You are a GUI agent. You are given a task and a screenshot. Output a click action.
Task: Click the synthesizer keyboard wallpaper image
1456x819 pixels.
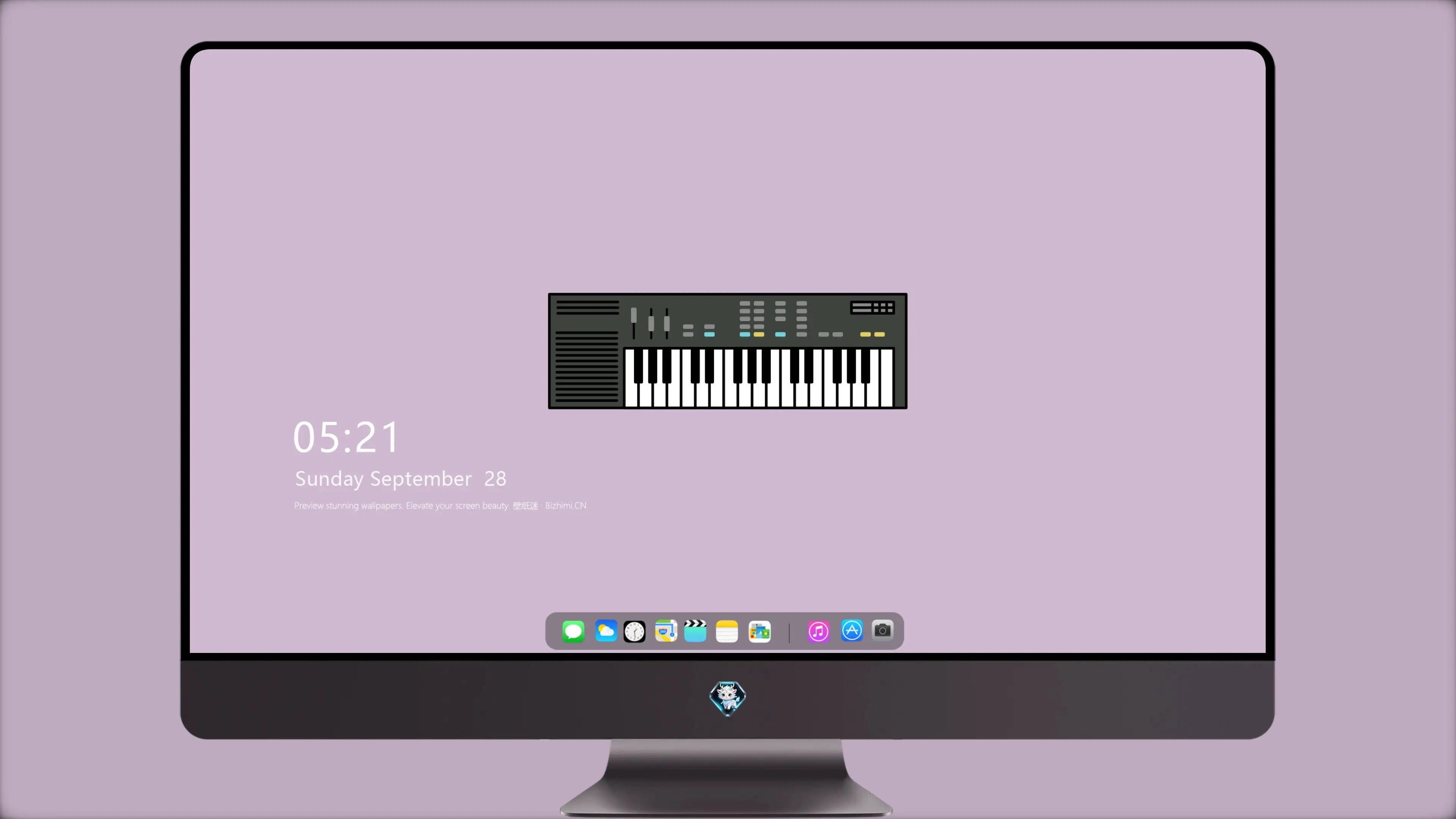click(728, 351)
